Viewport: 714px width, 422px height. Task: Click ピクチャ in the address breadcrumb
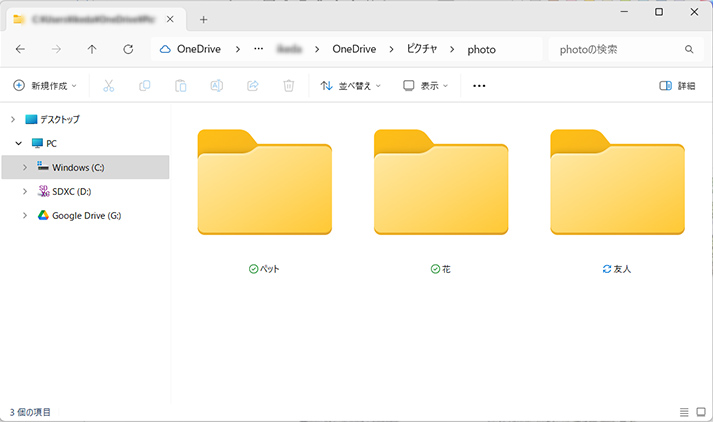[x=422, y=49]
